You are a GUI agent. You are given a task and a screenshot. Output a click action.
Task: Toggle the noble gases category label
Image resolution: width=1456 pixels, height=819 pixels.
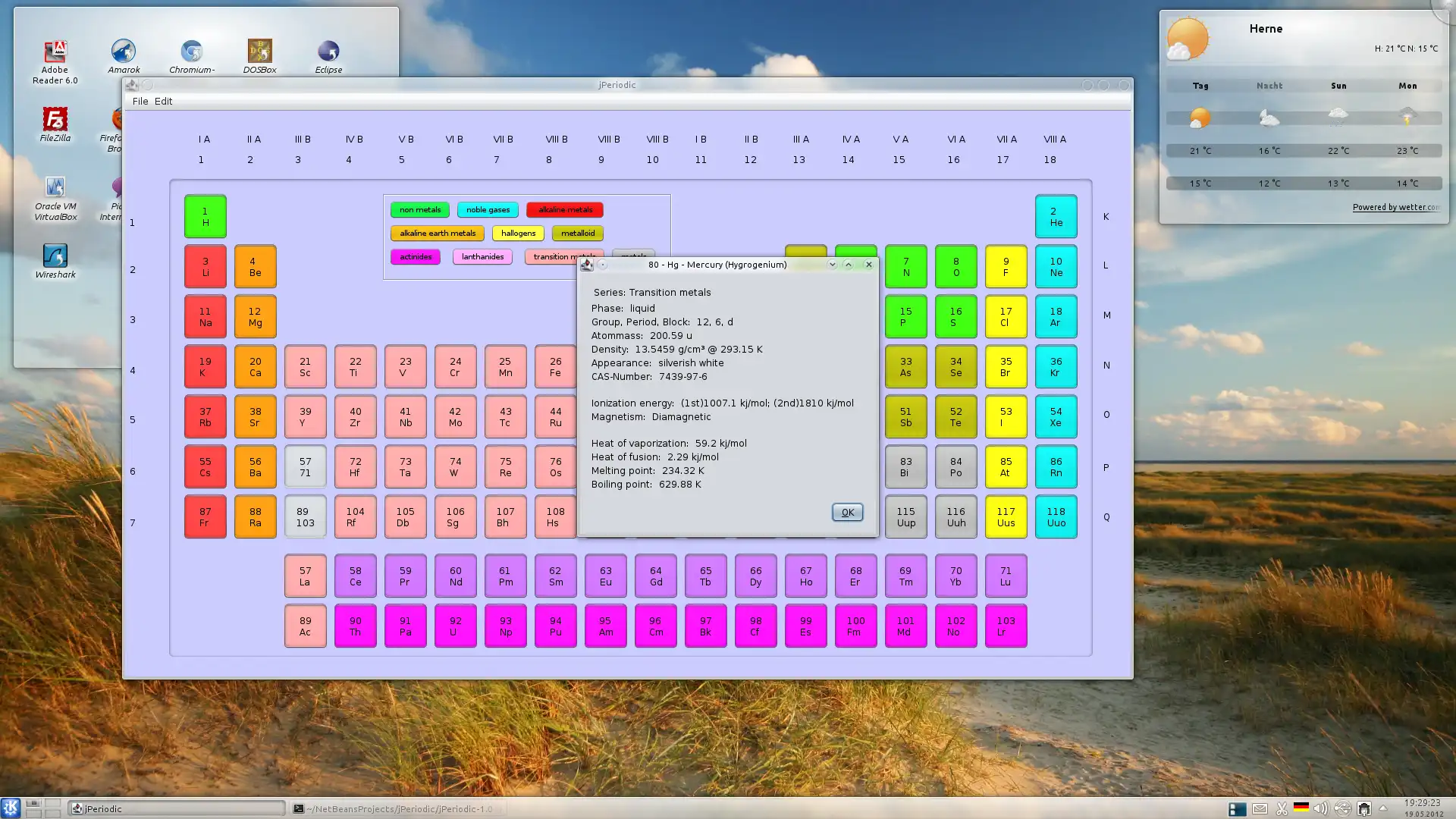489,209
